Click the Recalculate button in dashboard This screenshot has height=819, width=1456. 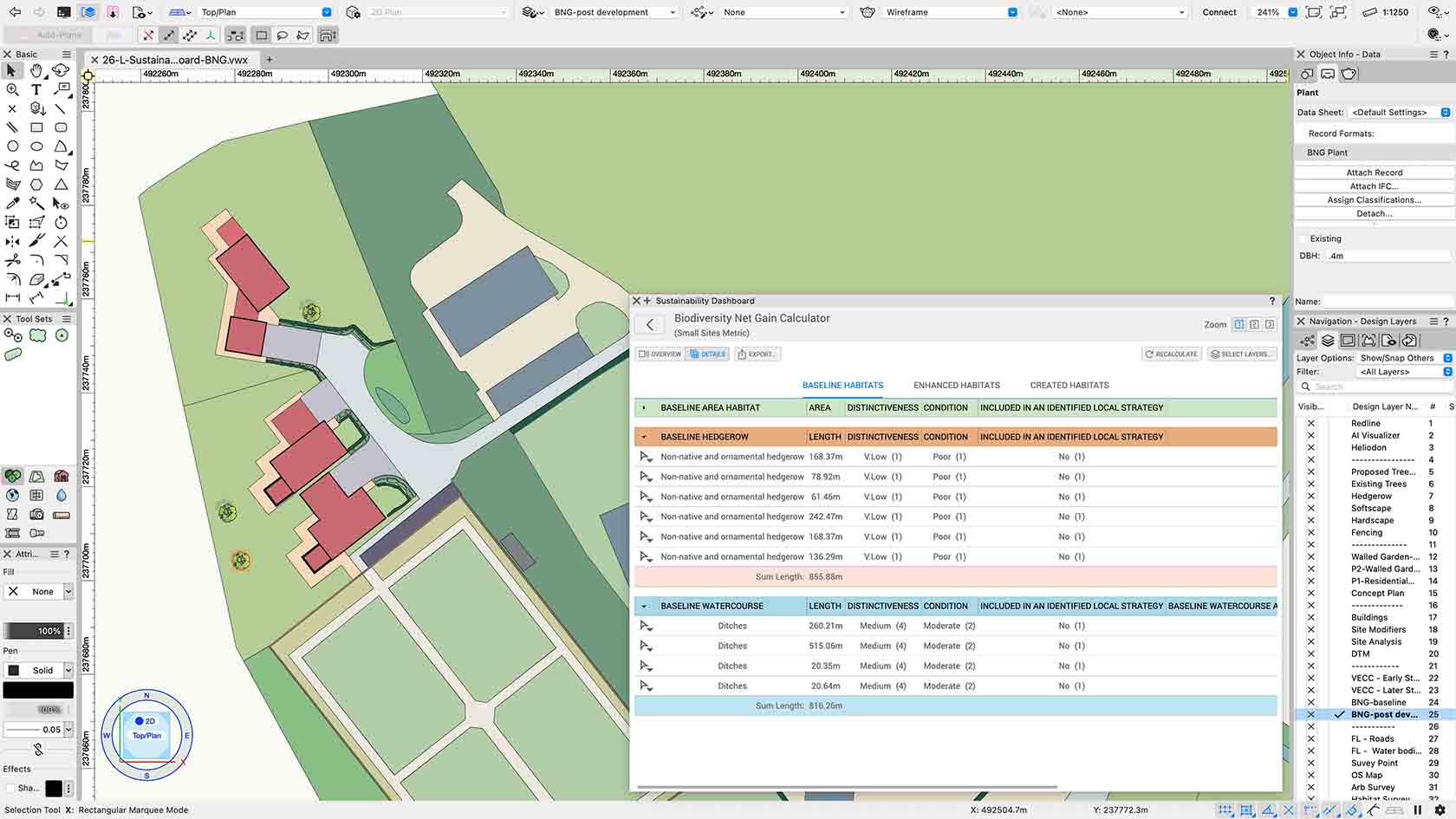[x=1171, y=354]
